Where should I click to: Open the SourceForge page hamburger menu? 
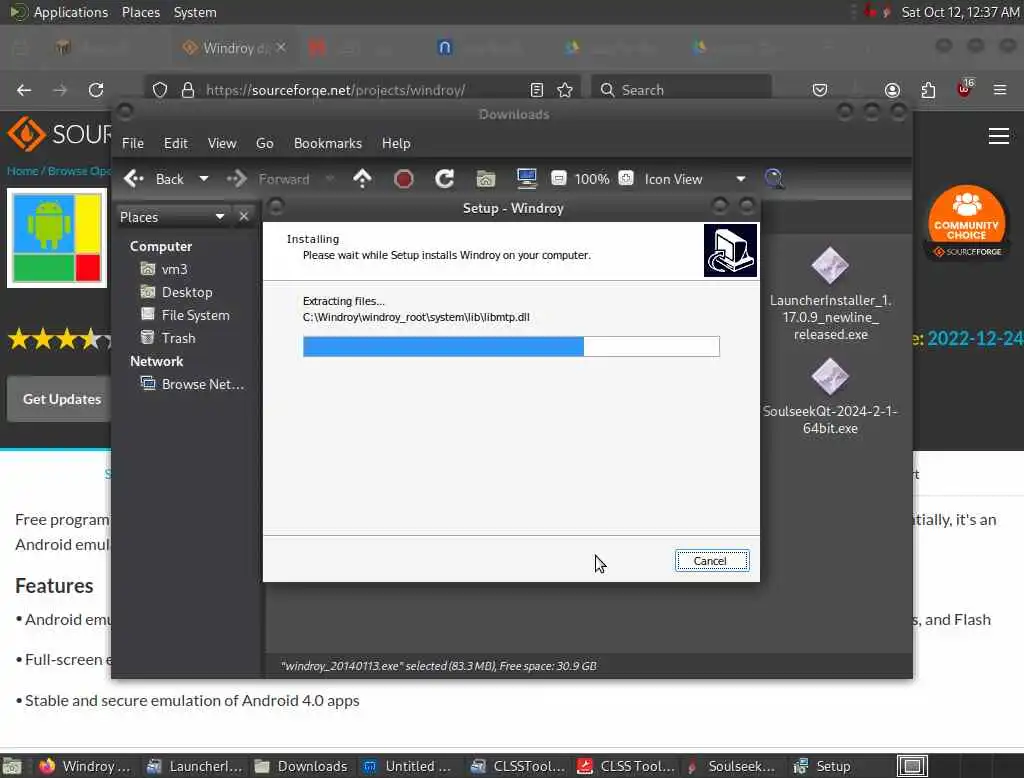(x=999, y=136)
